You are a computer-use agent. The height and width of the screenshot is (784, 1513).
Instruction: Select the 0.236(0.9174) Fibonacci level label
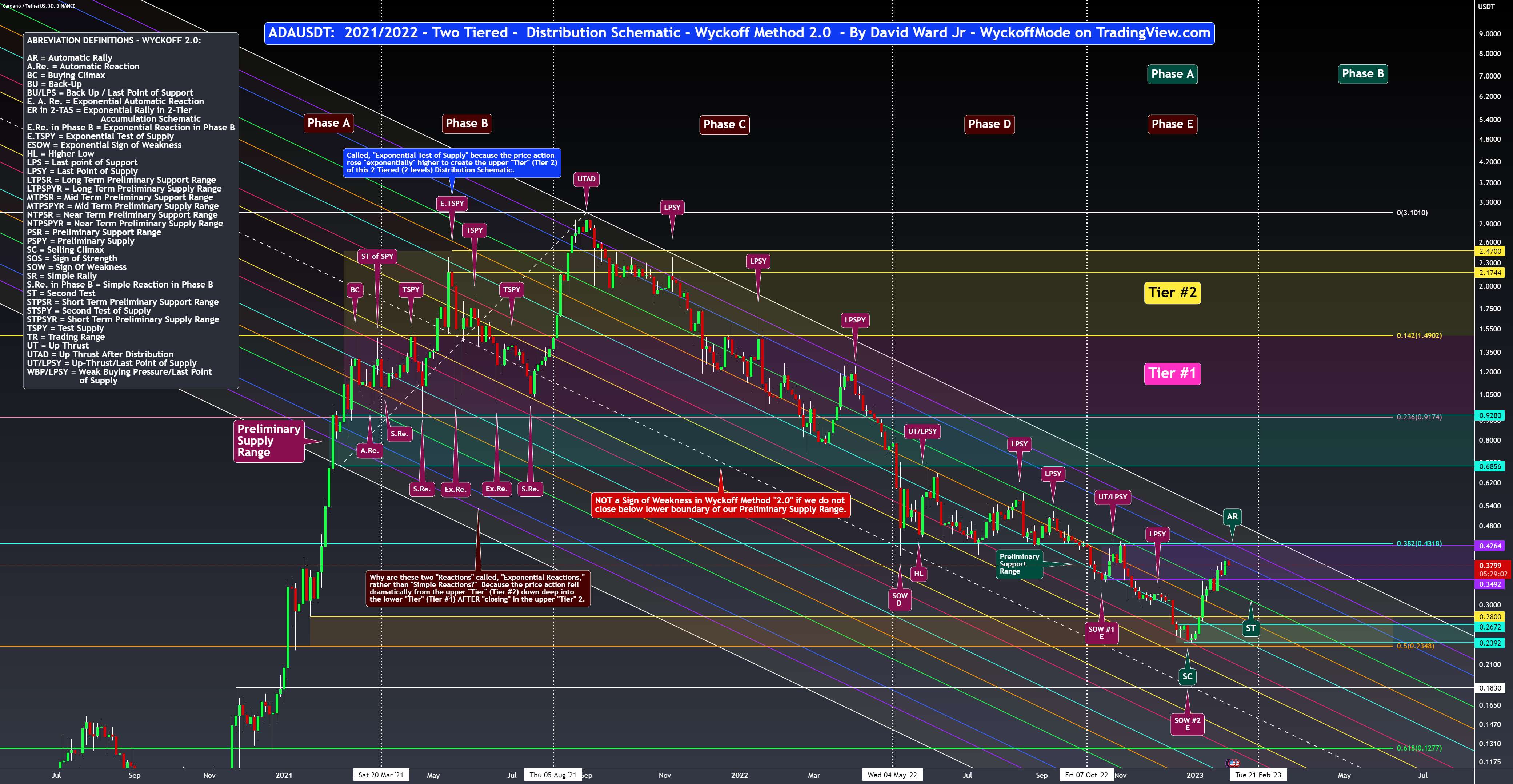[x=1419, y=418]
